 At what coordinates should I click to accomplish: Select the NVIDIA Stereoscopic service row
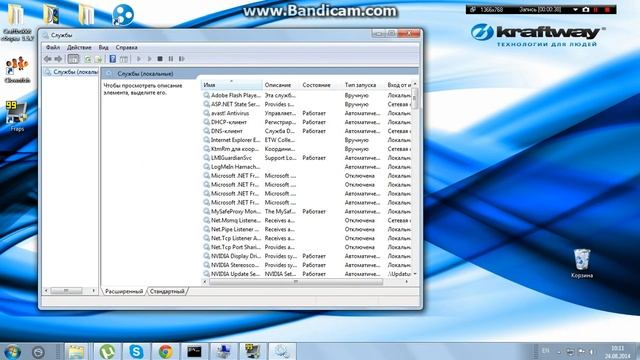307,265
